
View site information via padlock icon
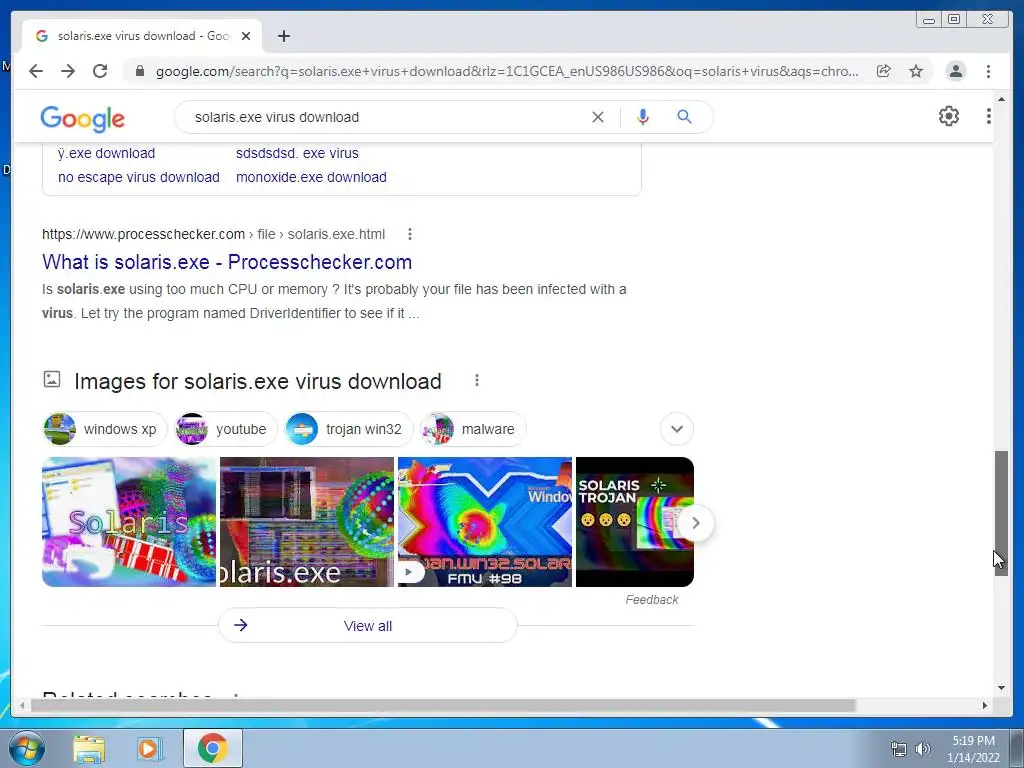click(x=139, y=71)
